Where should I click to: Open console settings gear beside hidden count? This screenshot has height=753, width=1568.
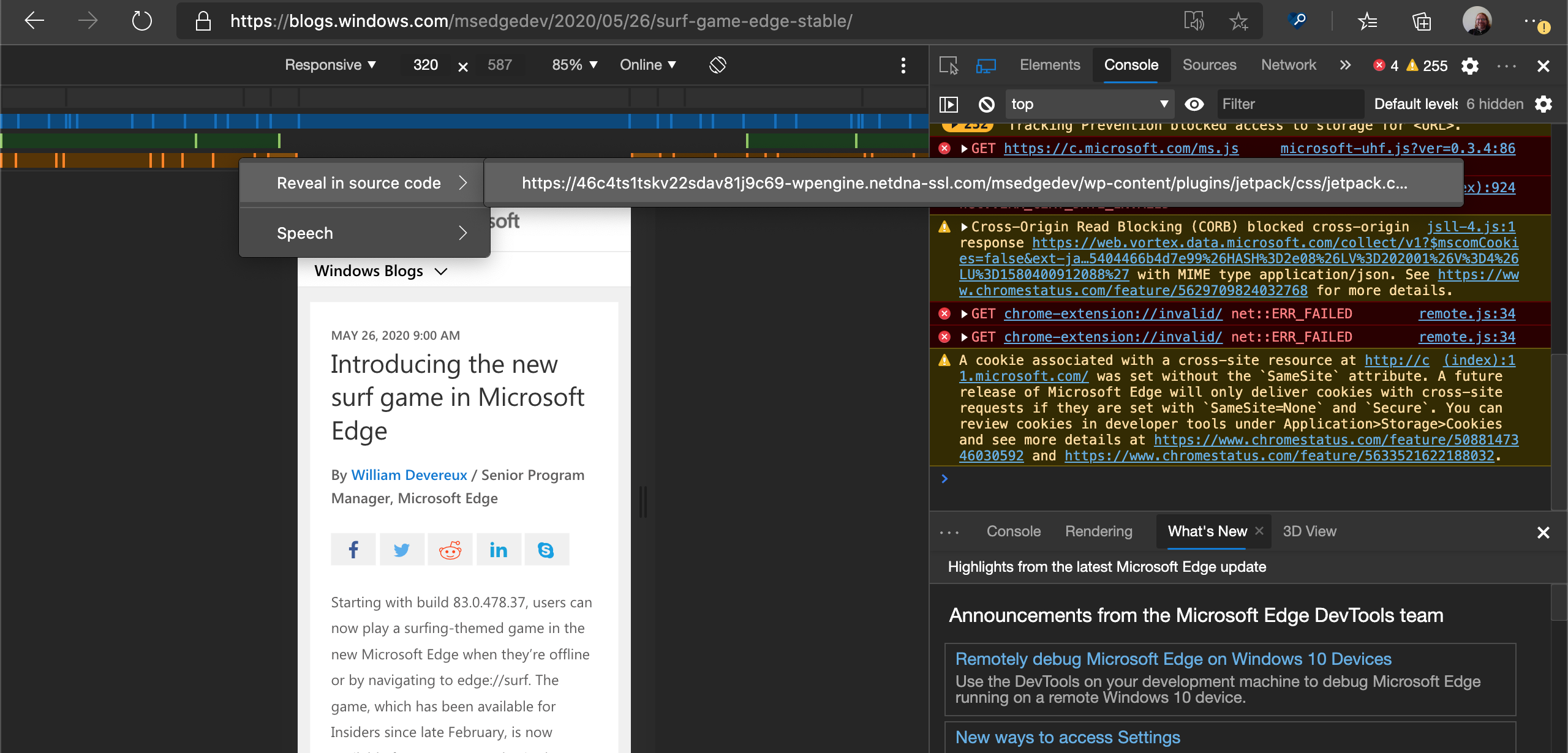point(1543,104)
